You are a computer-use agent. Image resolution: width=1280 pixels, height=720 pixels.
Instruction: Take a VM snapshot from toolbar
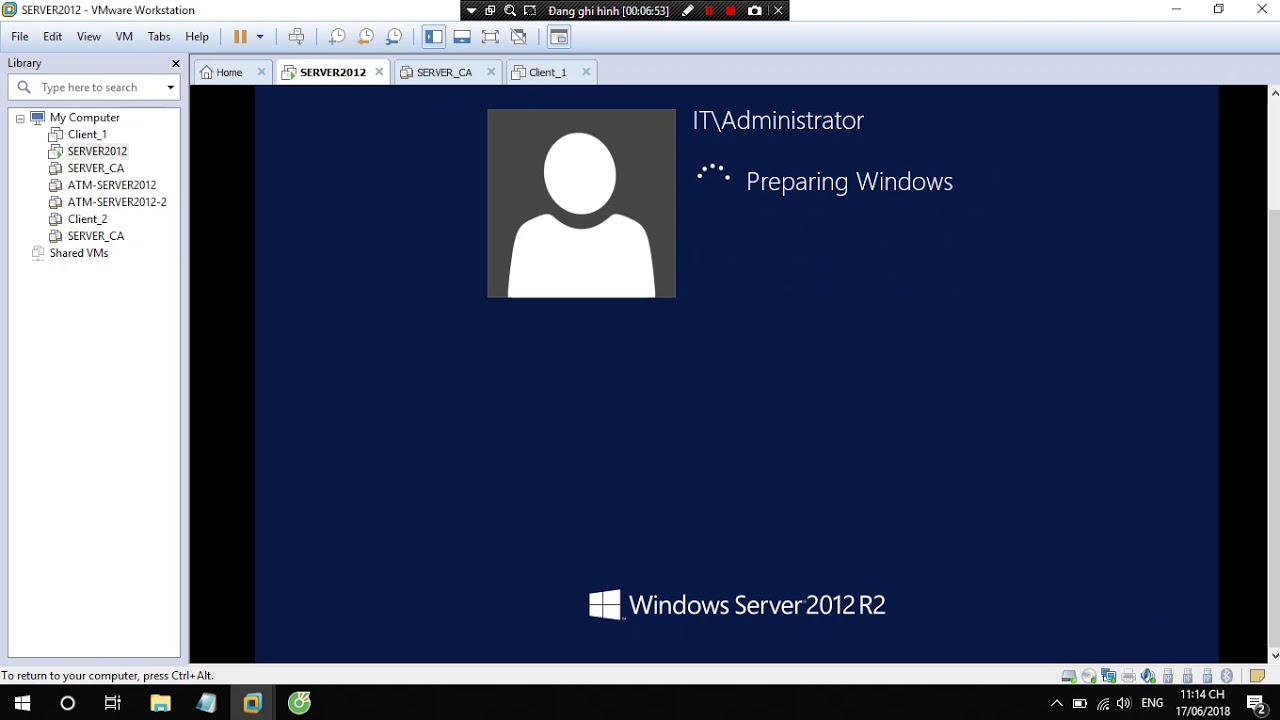pyautogui.click(x=337, y=37)
